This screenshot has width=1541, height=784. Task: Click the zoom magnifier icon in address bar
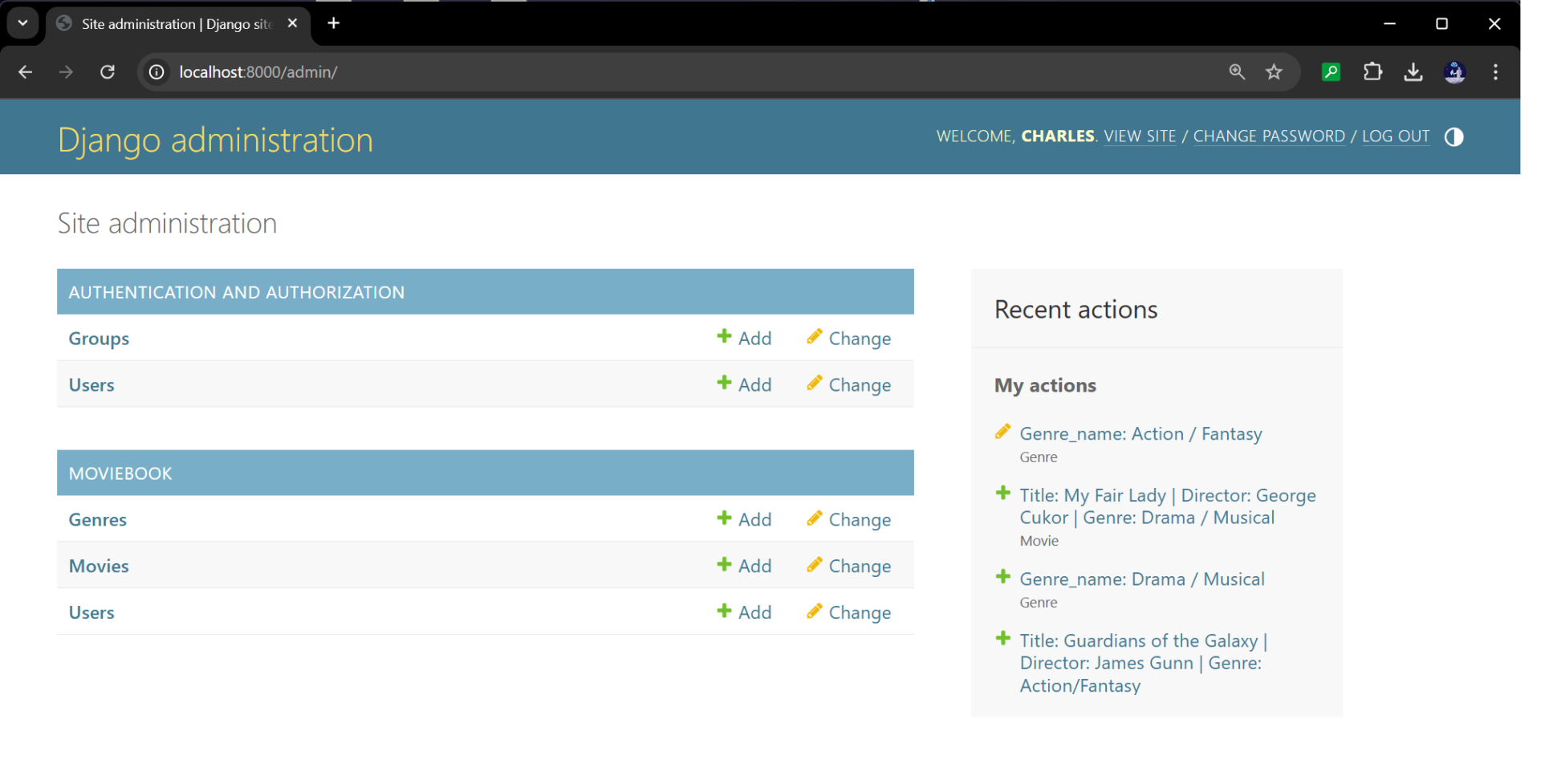1237,72
